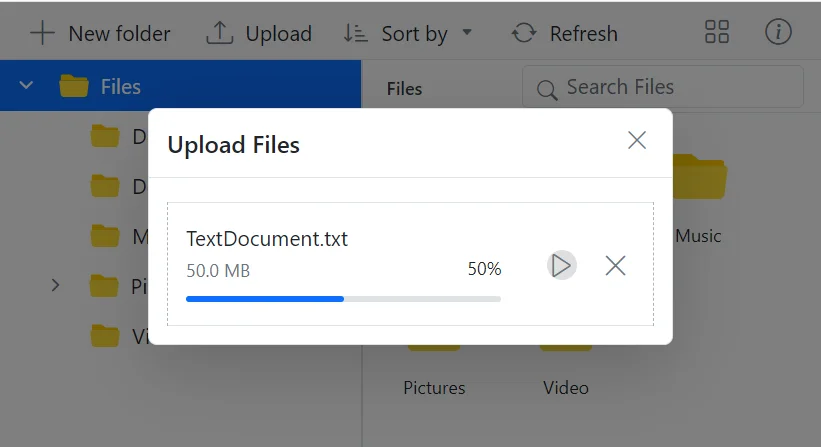Switch view with the grid layout icon
The image size is (821, 447).
pos(717,32)
